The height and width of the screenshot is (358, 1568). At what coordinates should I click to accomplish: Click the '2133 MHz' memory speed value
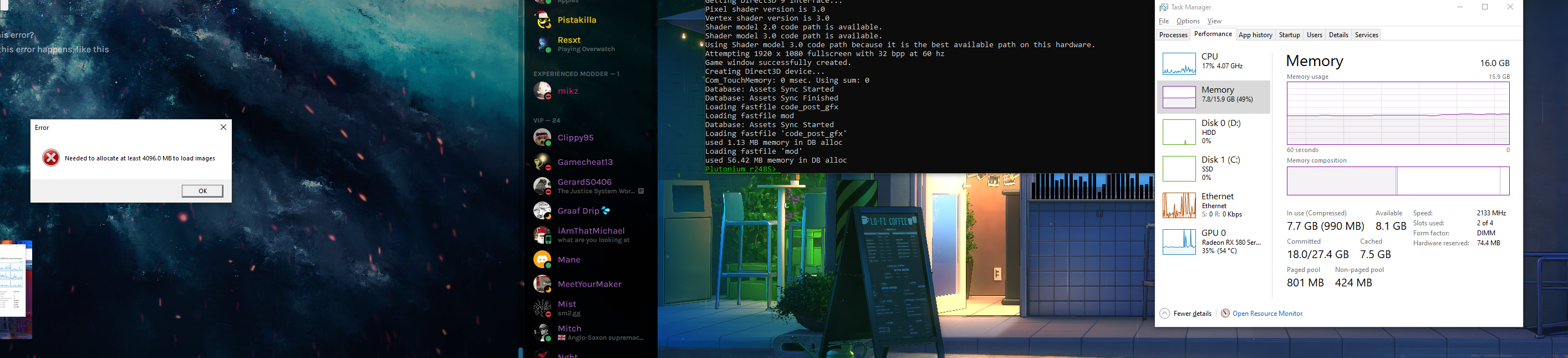(x=1491, y=213)
